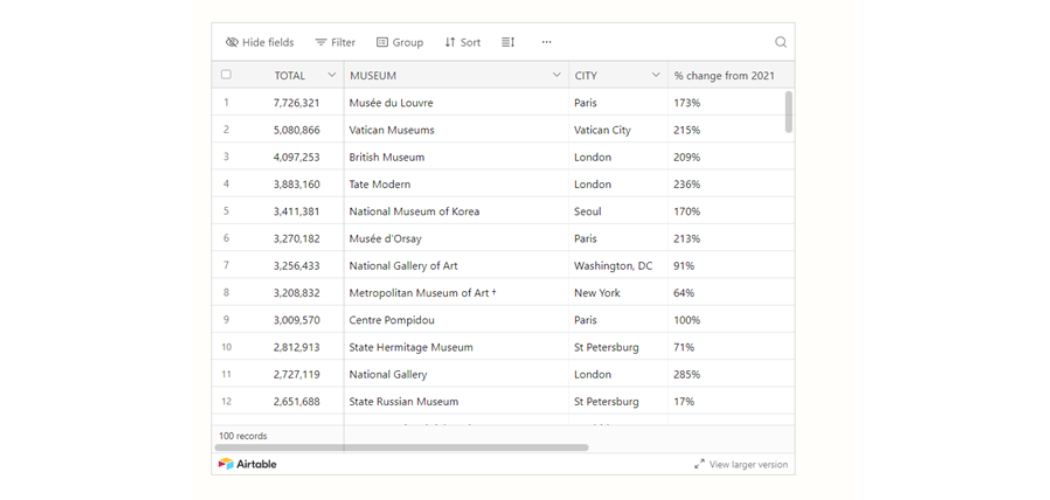
Task: Click the search magnifier icon
Action: [780, 42]
